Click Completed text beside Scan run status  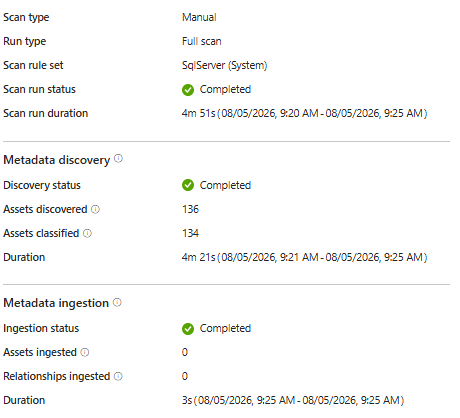(x=225, y=89)
